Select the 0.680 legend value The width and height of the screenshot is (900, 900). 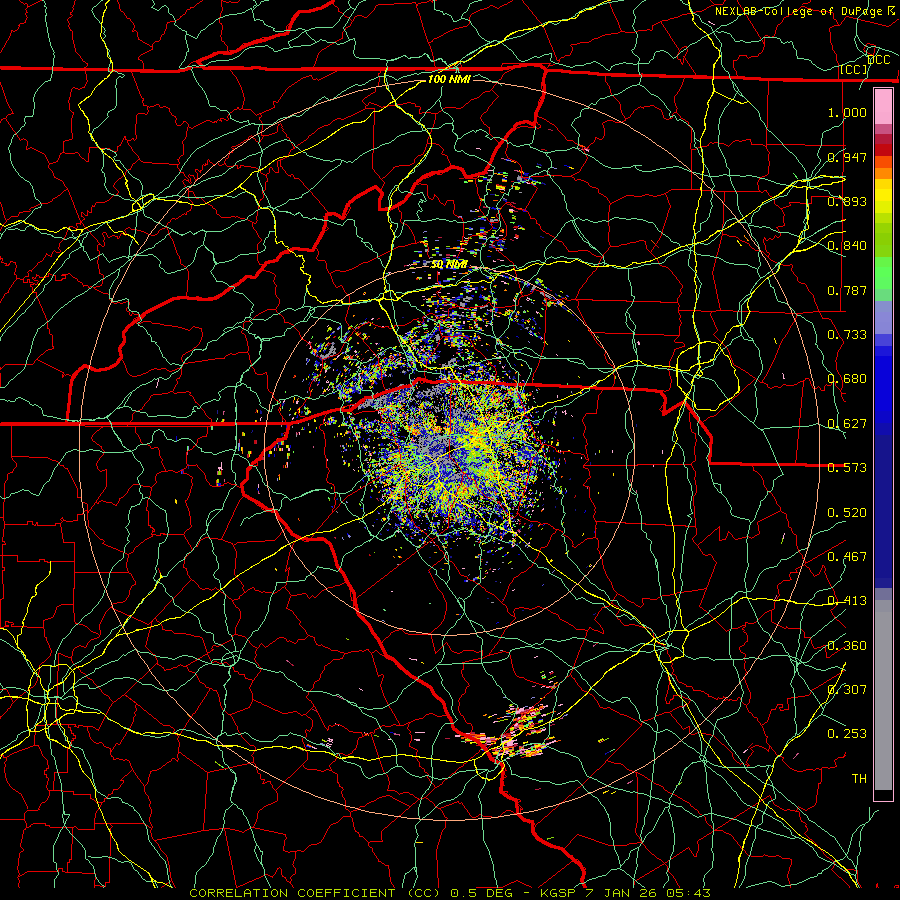[847, 379]
